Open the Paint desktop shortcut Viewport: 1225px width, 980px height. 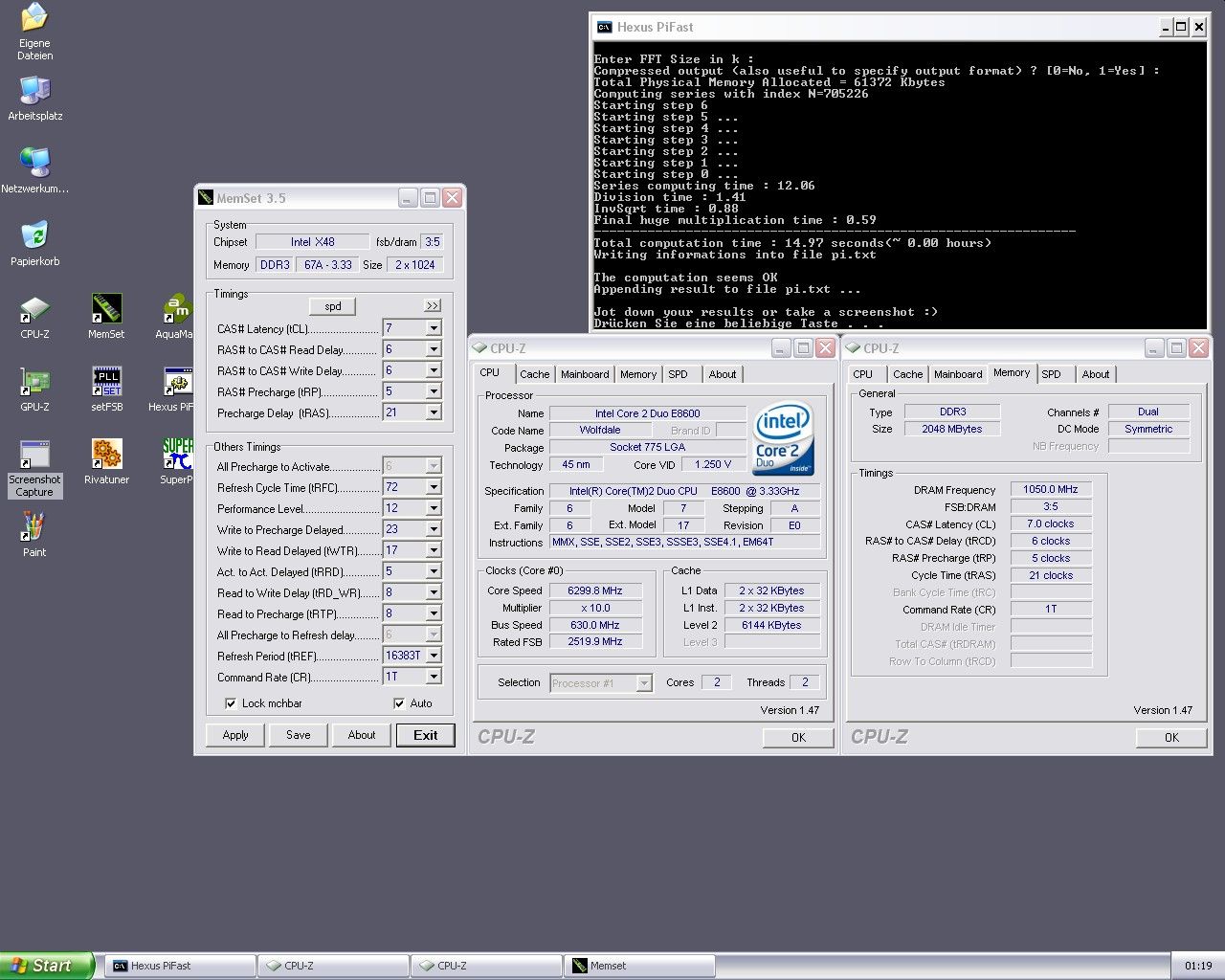click(34, 534)
